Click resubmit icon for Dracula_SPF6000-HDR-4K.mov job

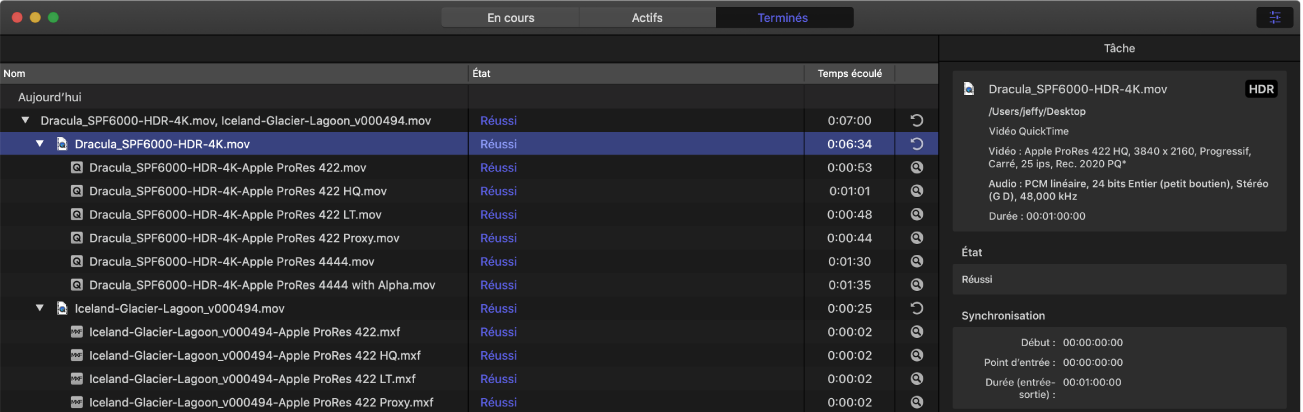(x=916, y=144)
